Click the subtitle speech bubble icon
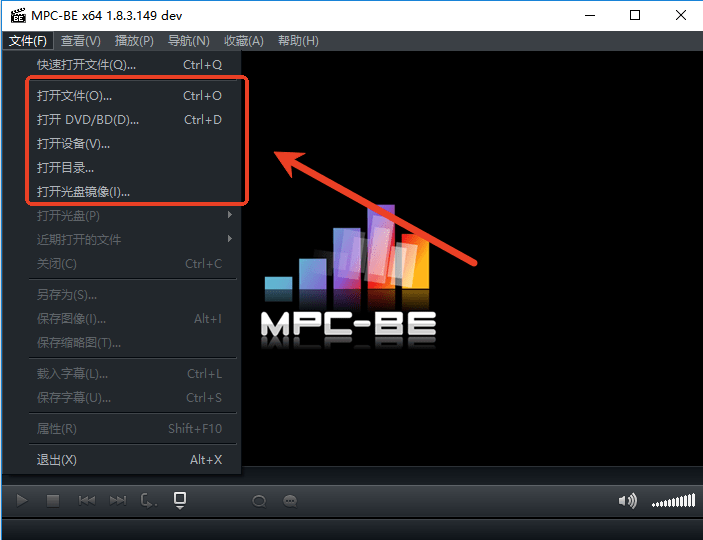703x540 pixels. pos(290,501)
